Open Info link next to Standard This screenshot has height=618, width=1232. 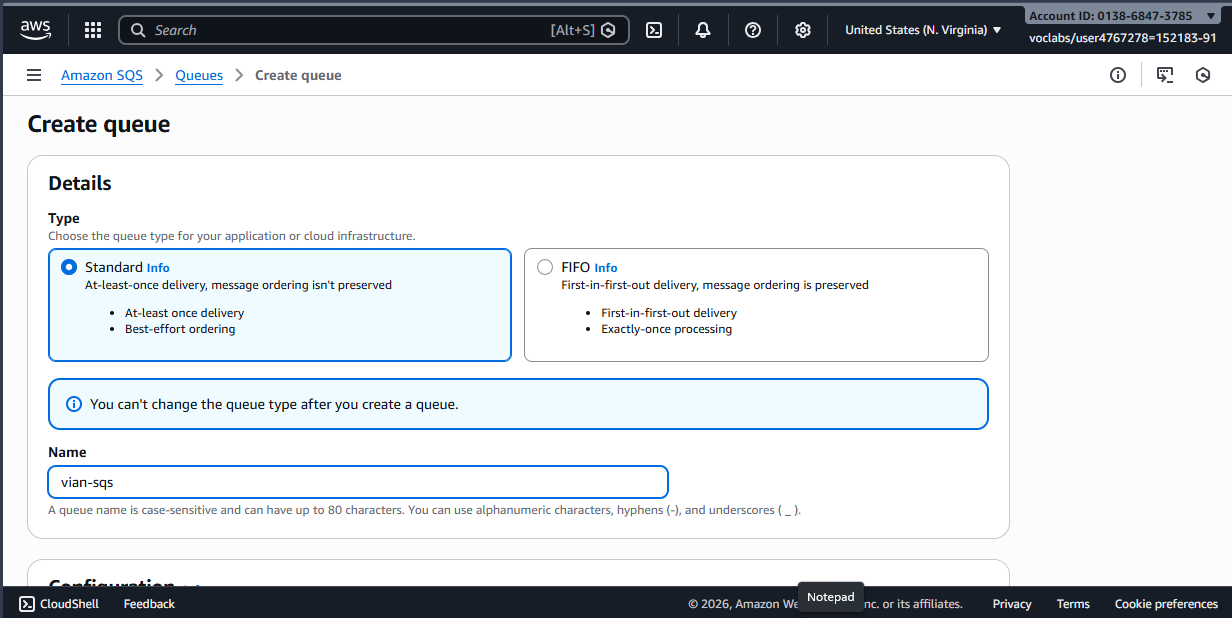(158, 268)
